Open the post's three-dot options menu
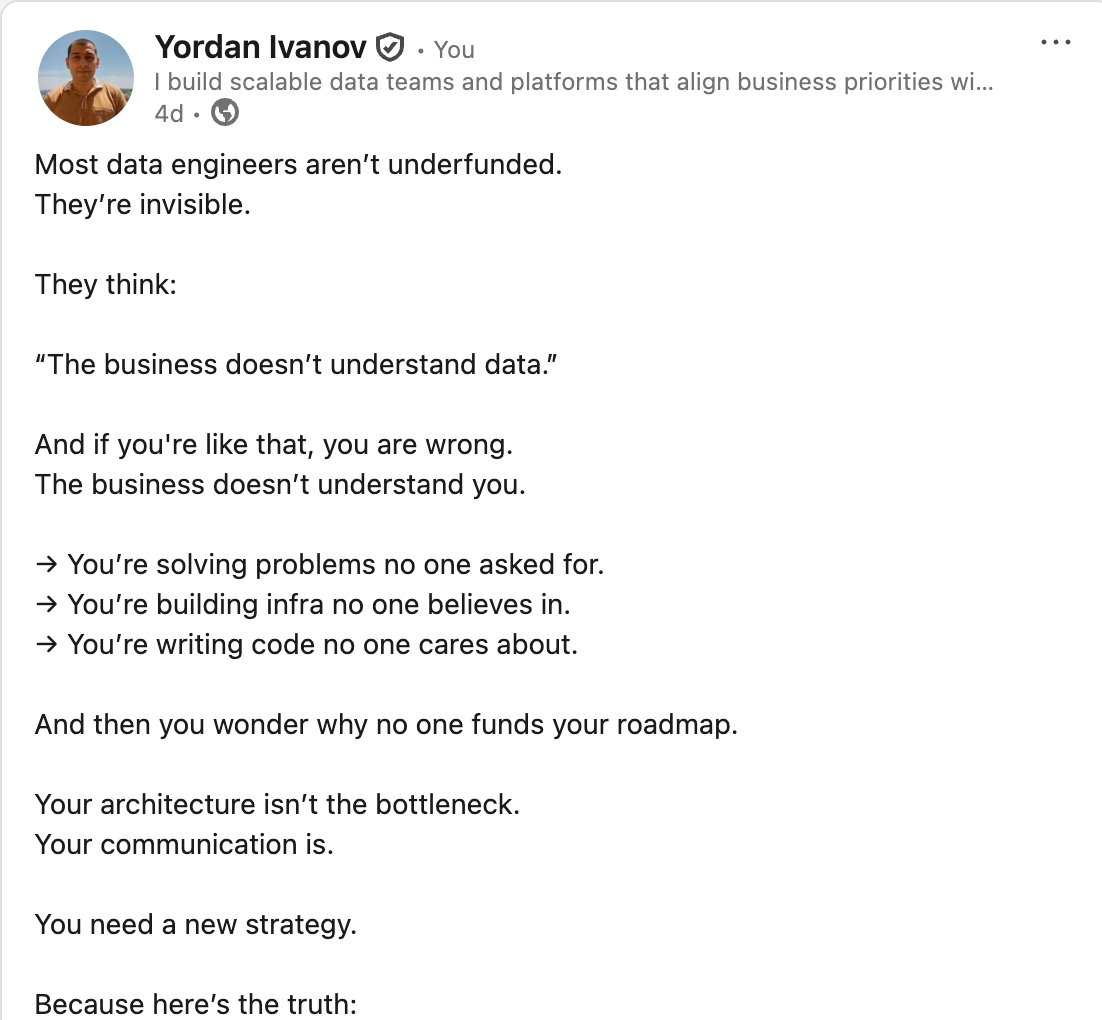 pyautogui.click(x=1056, y=43)
